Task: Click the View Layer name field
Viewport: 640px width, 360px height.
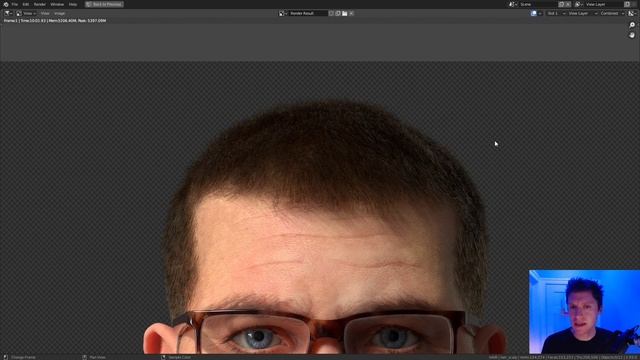Action: [x=604, y=4]
